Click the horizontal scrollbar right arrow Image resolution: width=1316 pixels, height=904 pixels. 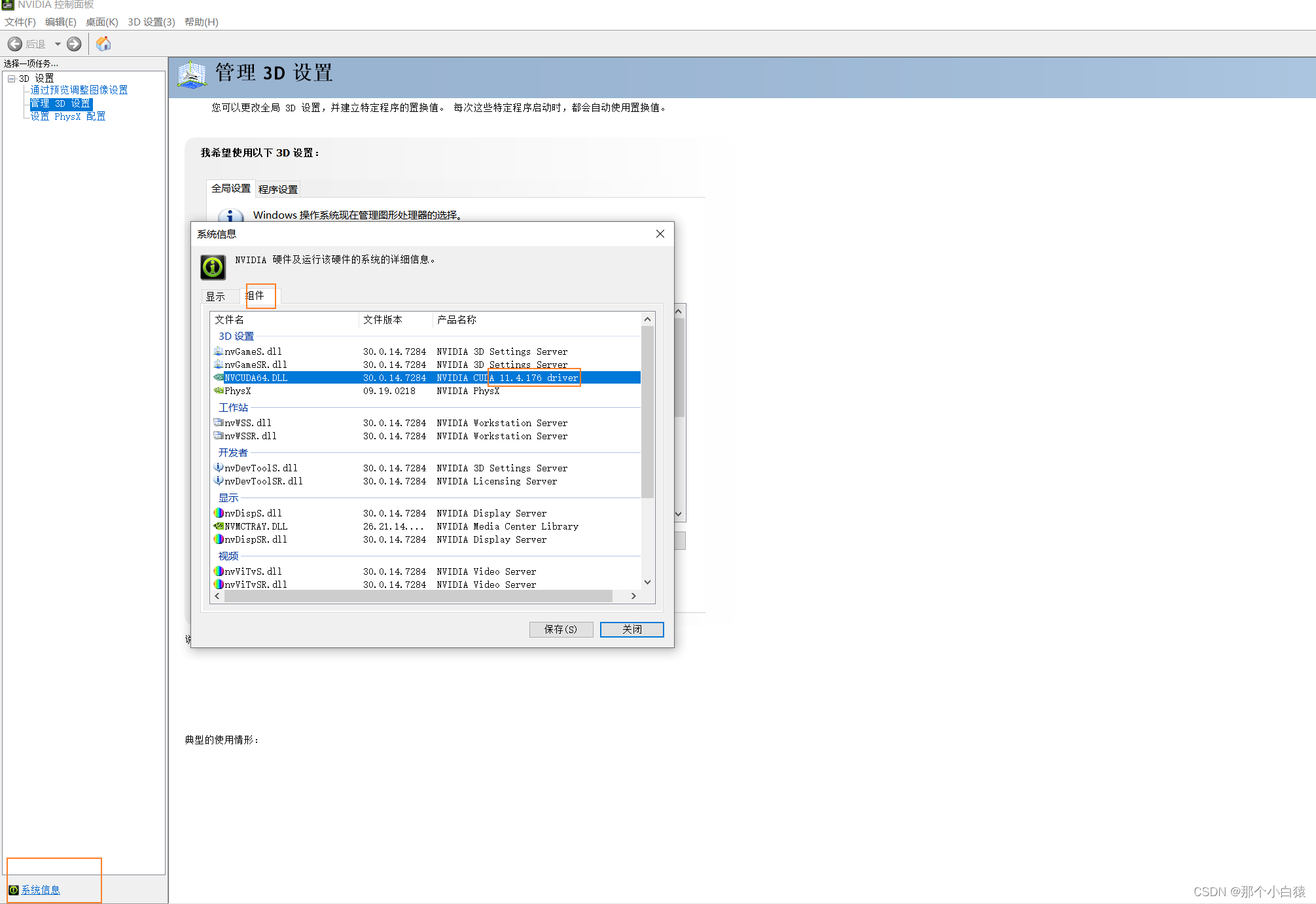(x=633, y=596)
